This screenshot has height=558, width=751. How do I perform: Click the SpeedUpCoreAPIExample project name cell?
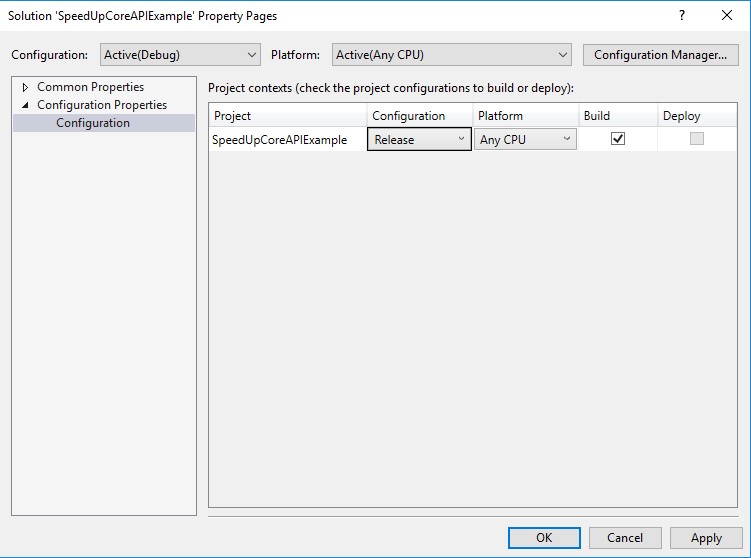click(x=287, y=140)
